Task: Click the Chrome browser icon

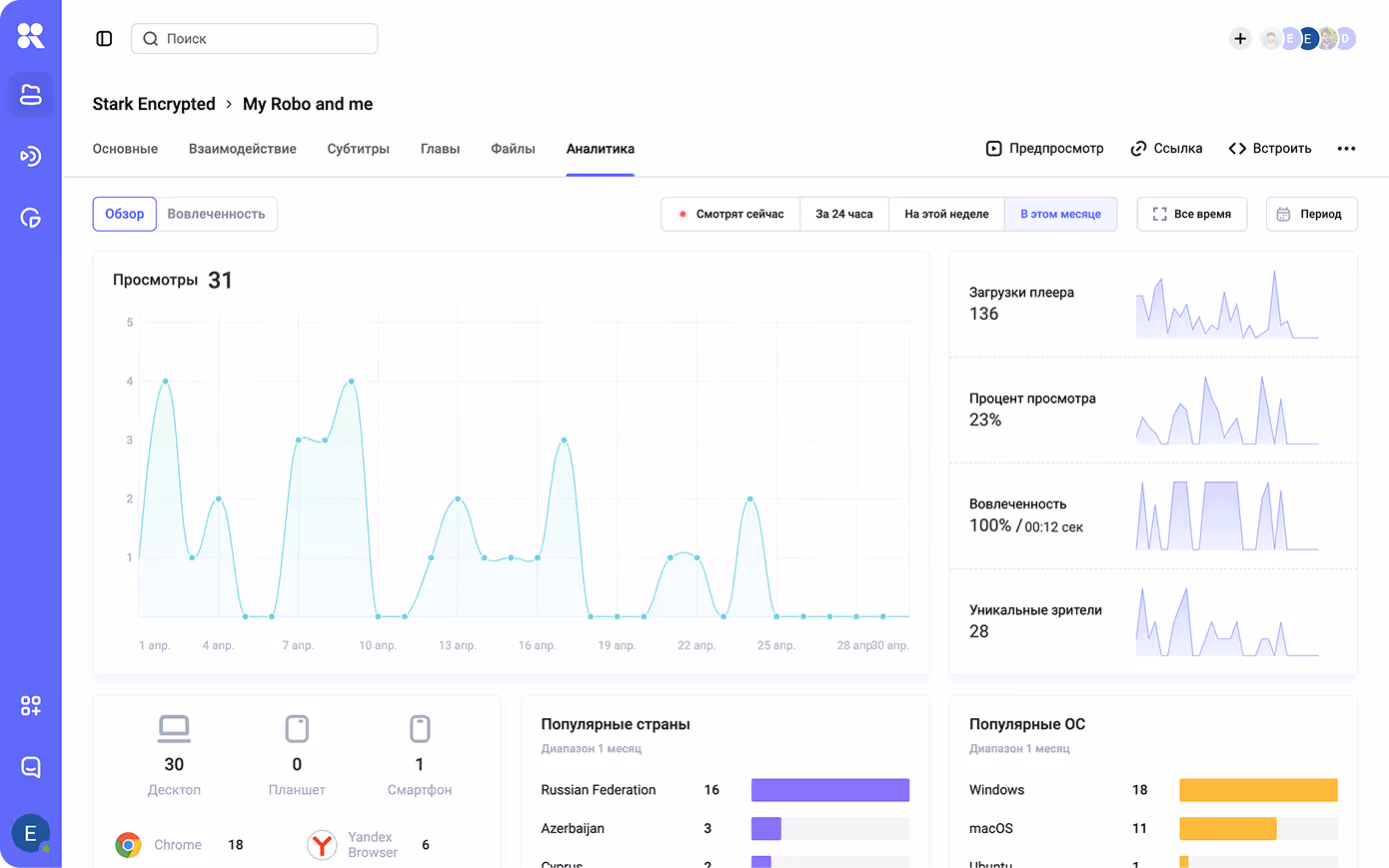Action: (128, 845)
